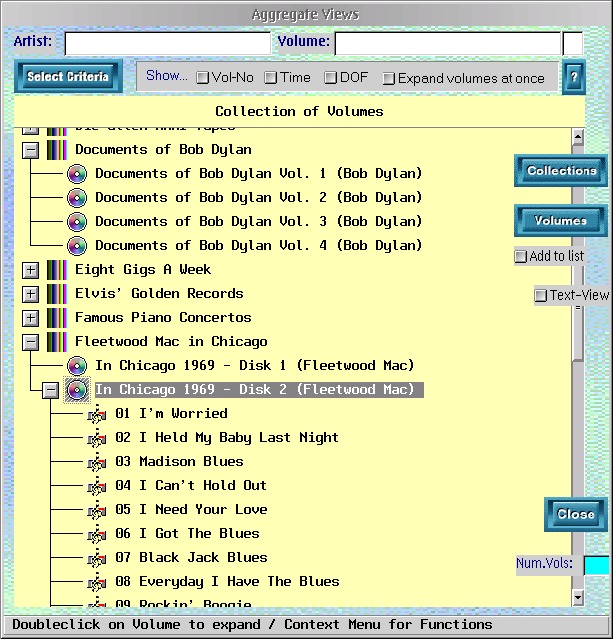
Task: Click disc icon for Documents of Bob Dylan Vol. 4
Action: [x=77, y=246]
